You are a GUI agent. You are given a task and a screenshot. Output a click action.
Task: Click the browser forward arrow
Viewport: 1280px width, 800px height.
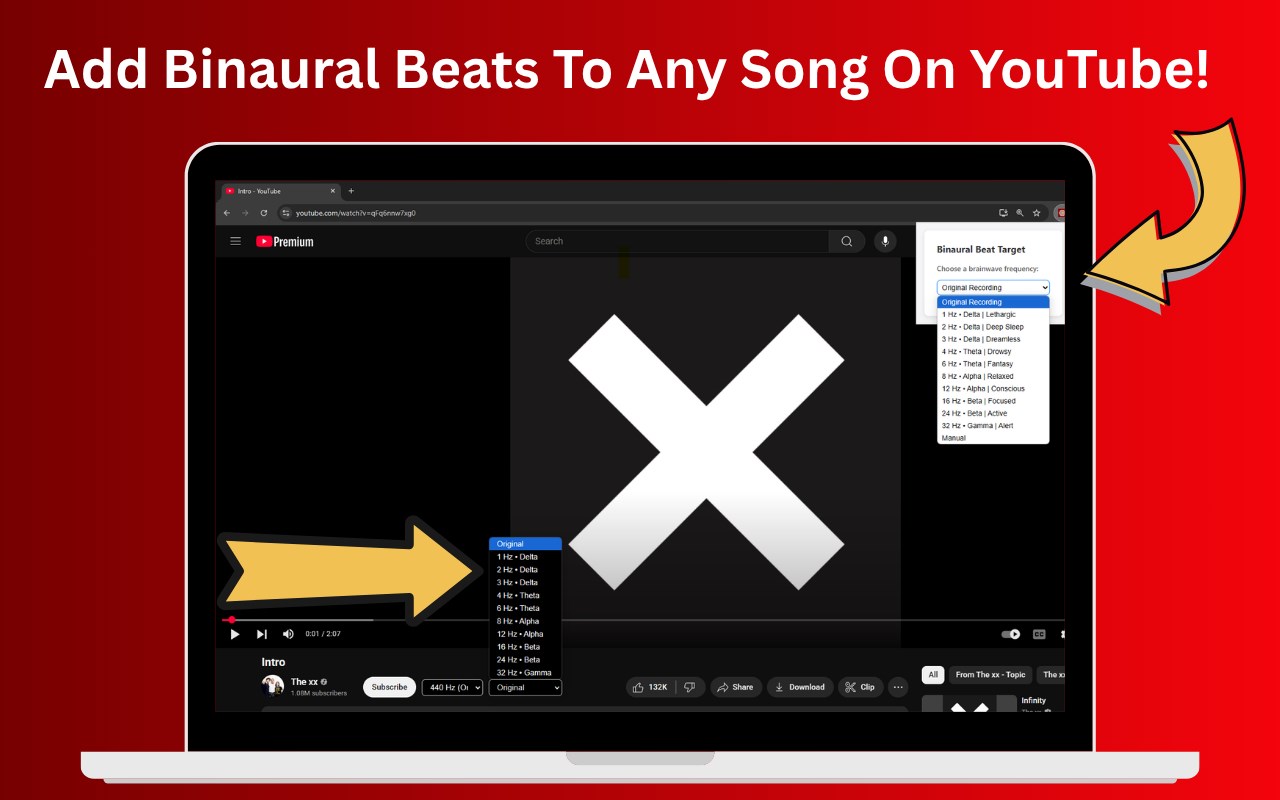(x=245, y=213)
